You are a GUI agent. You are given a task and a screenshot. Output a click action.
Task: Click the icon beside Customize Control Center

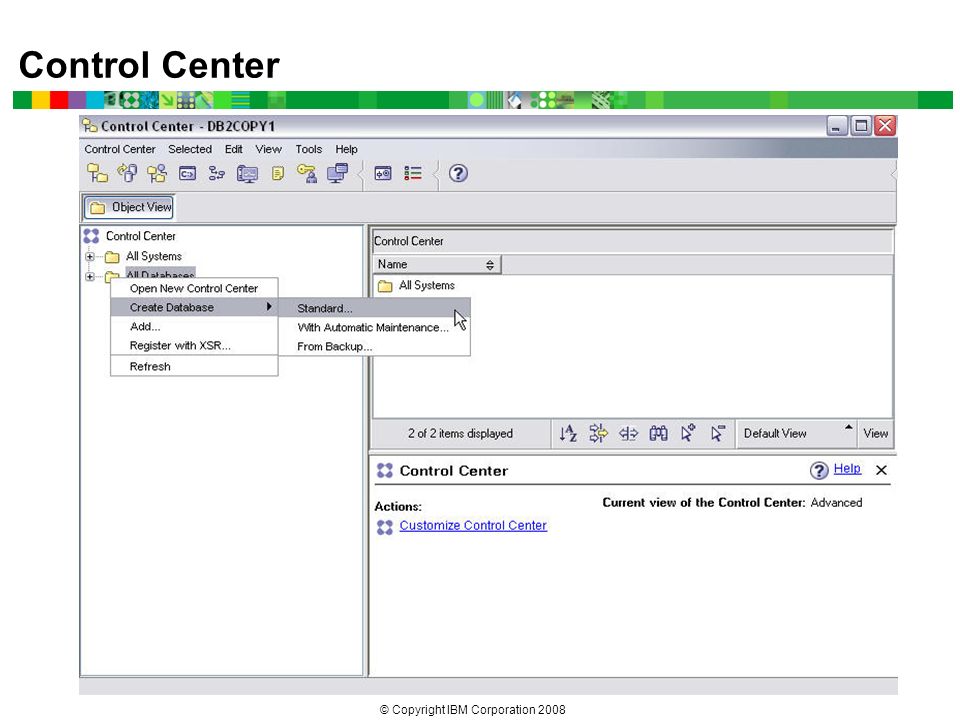[384, 527]
